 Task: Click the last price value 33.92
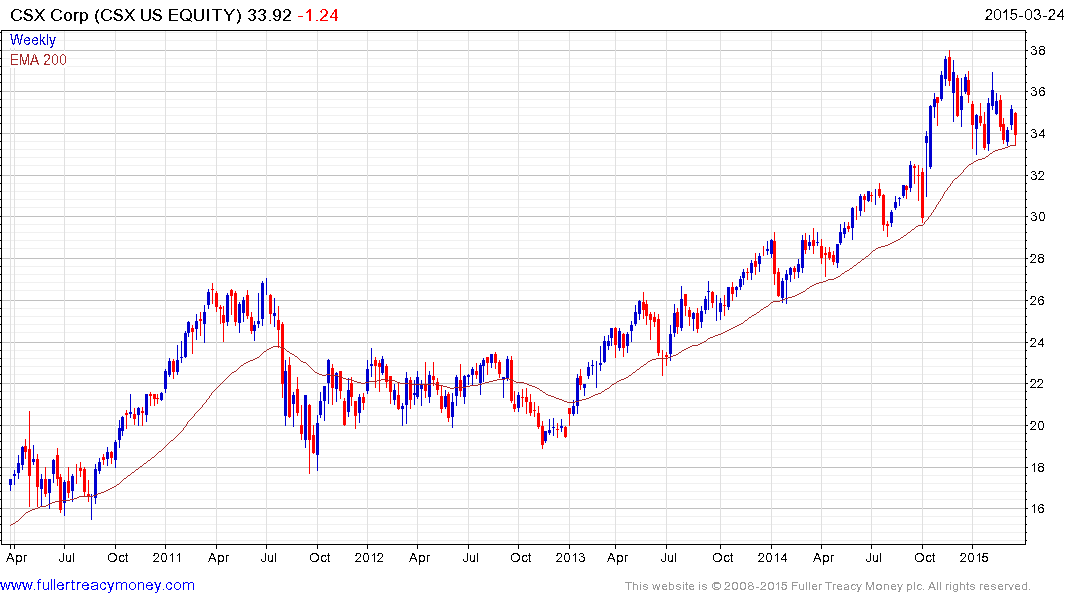pos(269,15)
